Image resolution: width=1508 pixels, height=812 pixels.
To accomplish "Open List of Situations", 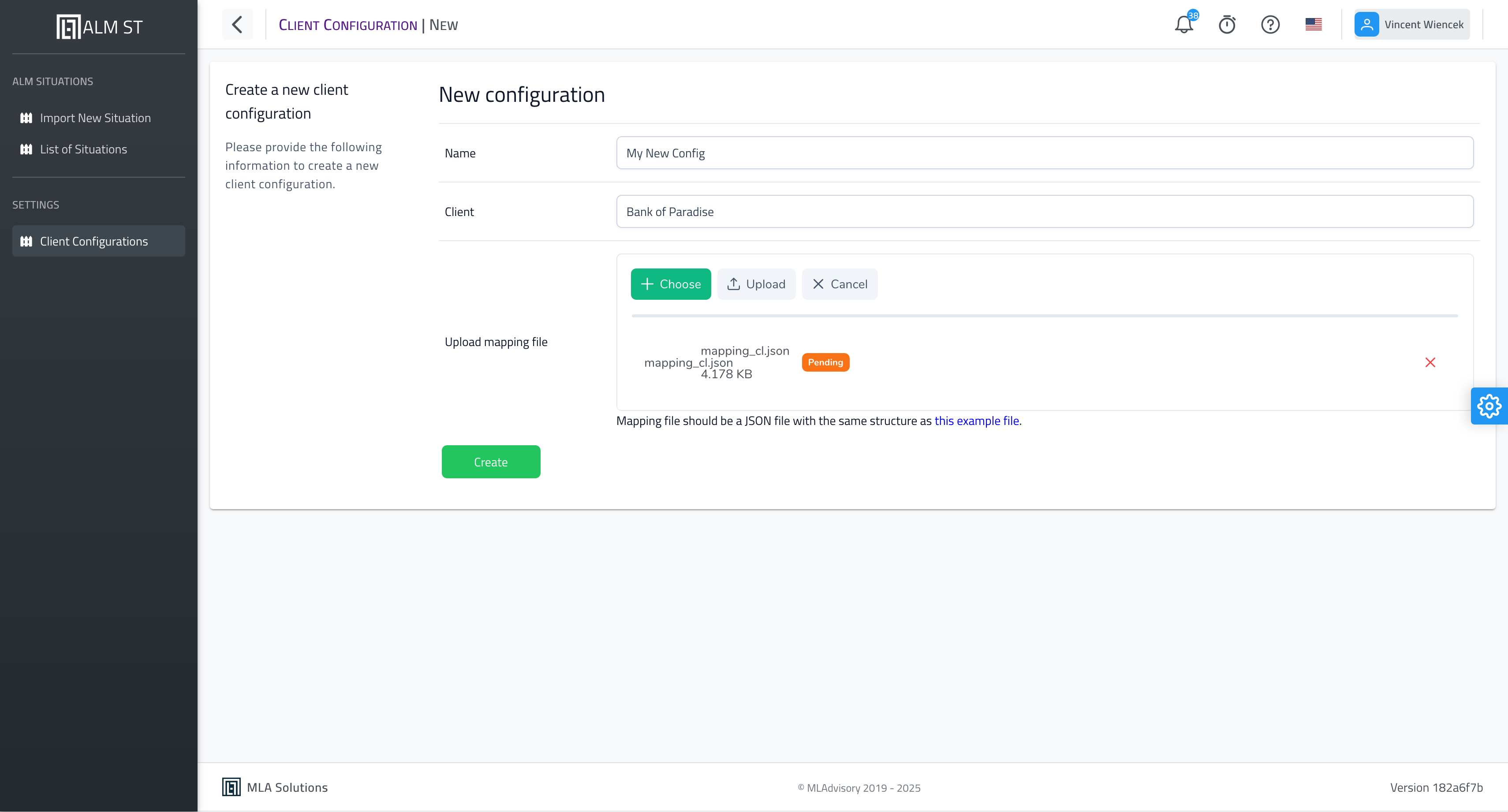I will pos(83,149).
